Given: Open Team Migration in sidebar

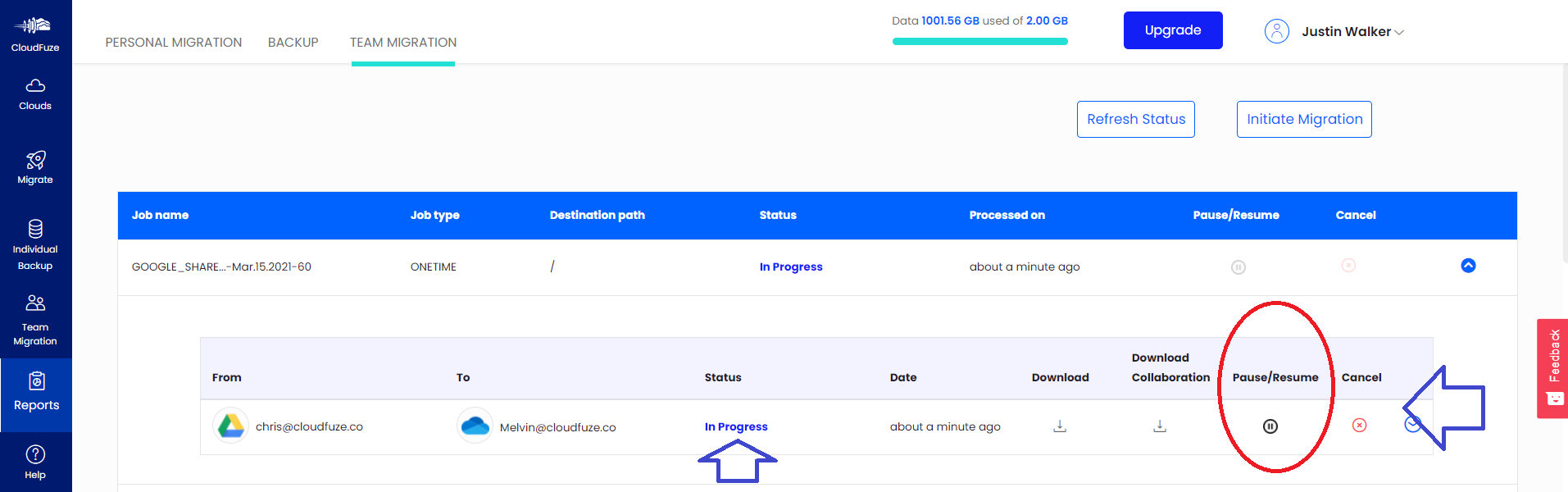Looking at the screenshot, I should 35,320.
